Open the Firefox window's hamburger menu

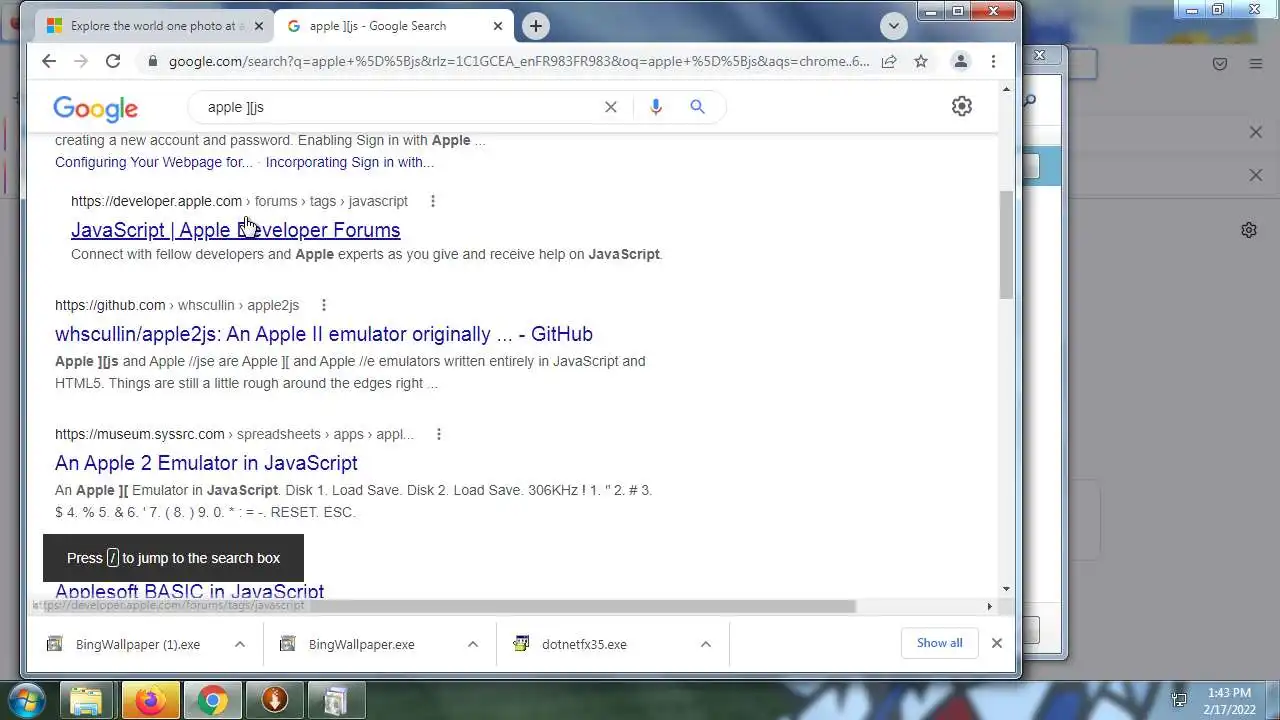[1255, 64]
